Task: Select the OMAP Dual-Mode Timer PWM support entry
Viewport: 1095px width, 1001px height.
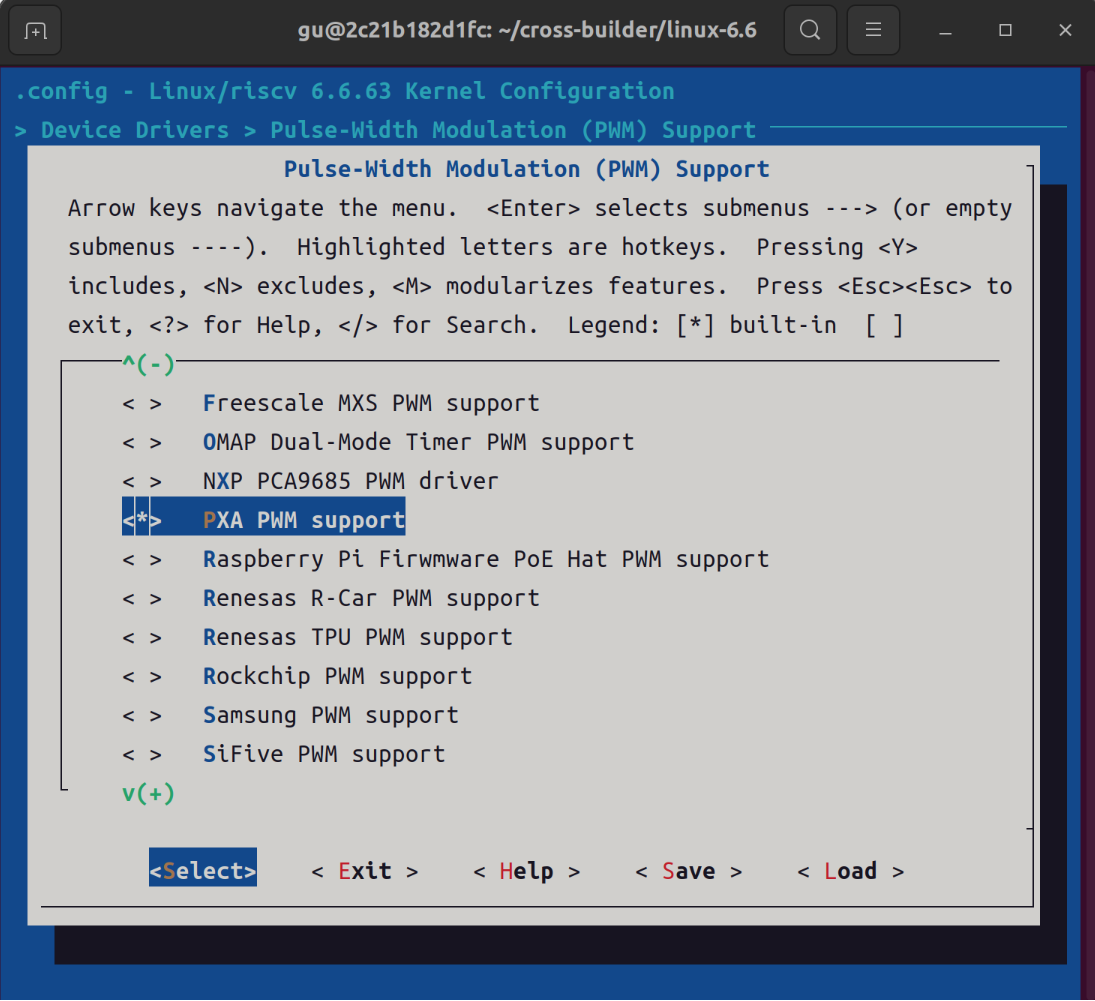Action: coord(418,442)
